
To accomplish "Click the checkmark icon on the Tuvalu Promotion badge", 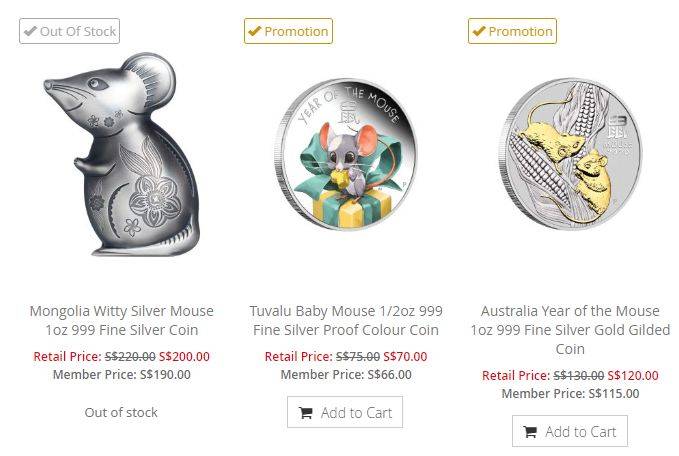I will [x=255, y=31].
